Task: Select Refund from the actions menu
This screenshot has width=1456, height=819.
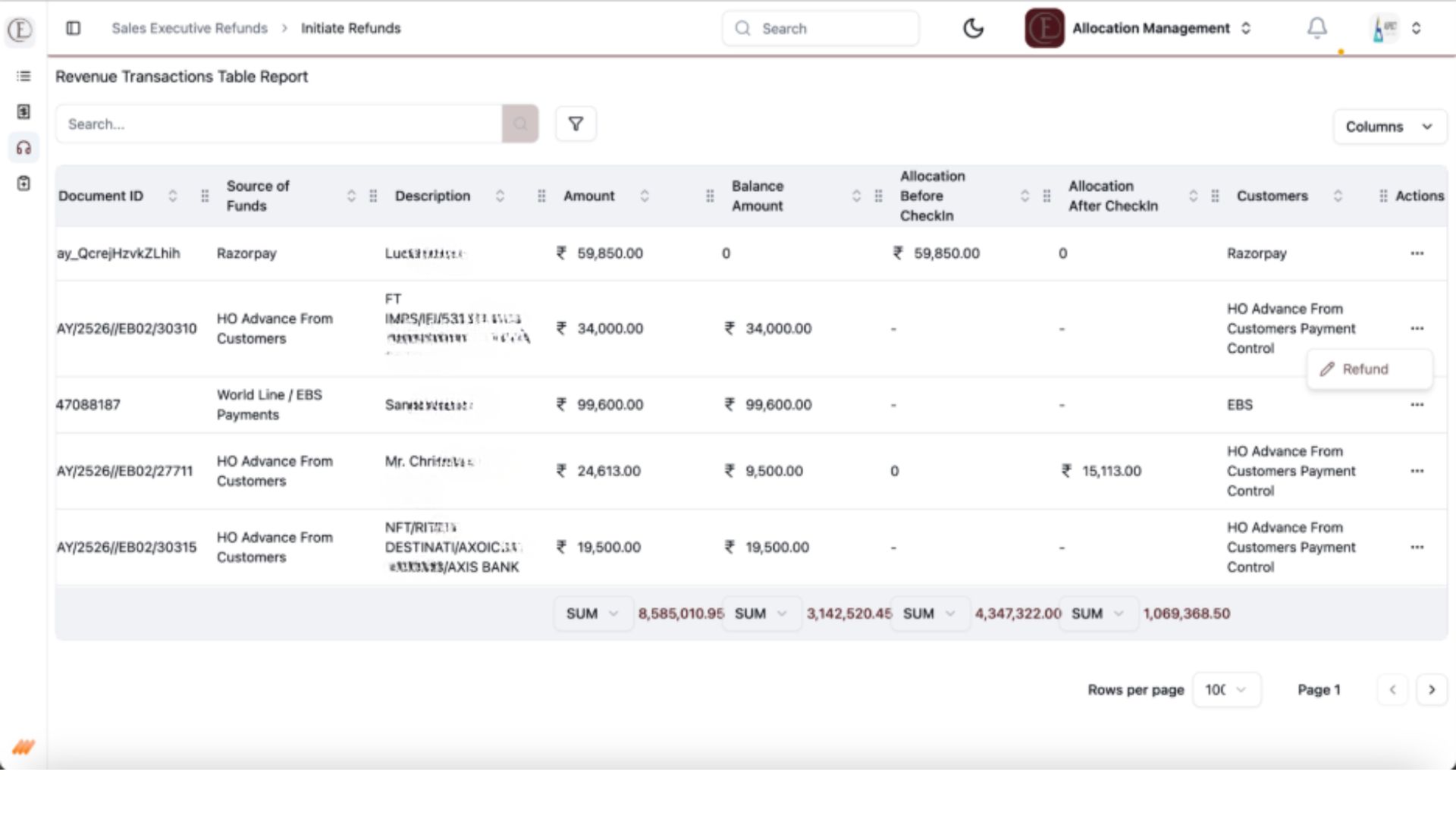Action: click(1365, 369)
